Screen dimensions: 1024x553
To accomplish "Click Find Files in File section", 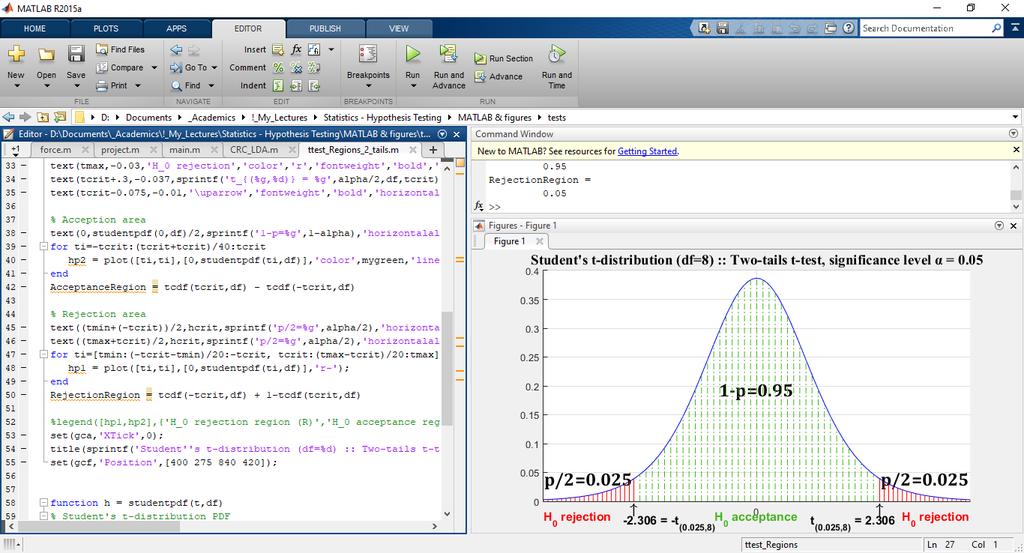I will point(120,50).
